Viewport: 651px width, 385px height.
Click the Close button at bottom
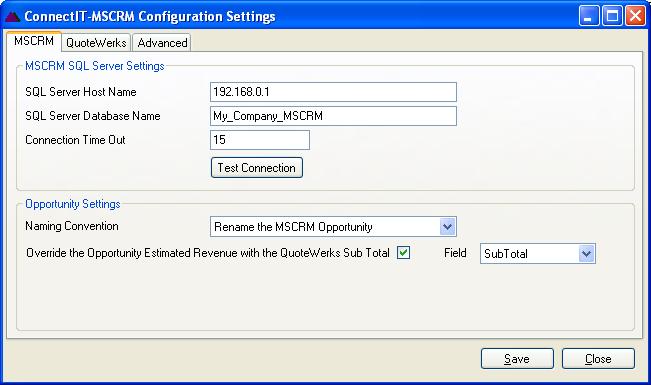(598, 358)
